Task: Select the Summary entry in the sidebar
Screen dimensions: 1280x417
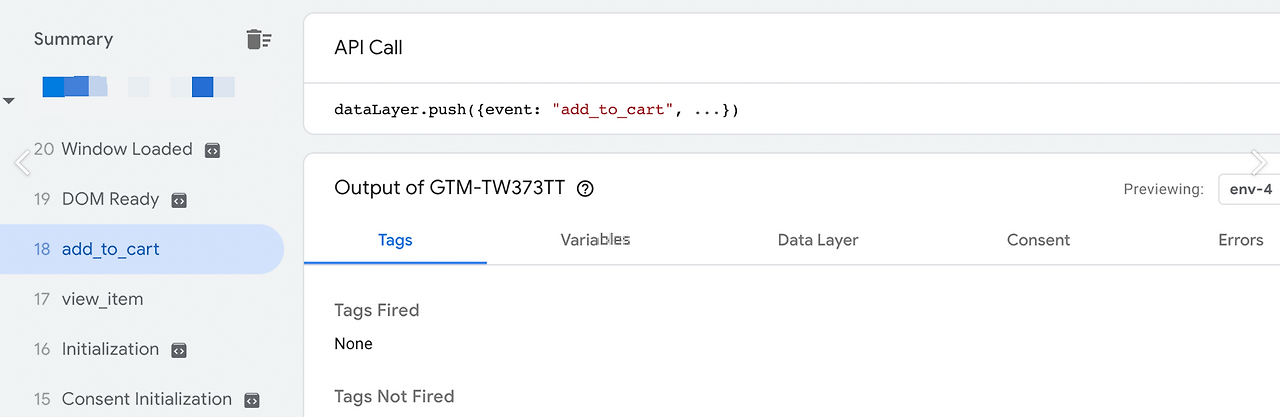Action: click(73, 39)
